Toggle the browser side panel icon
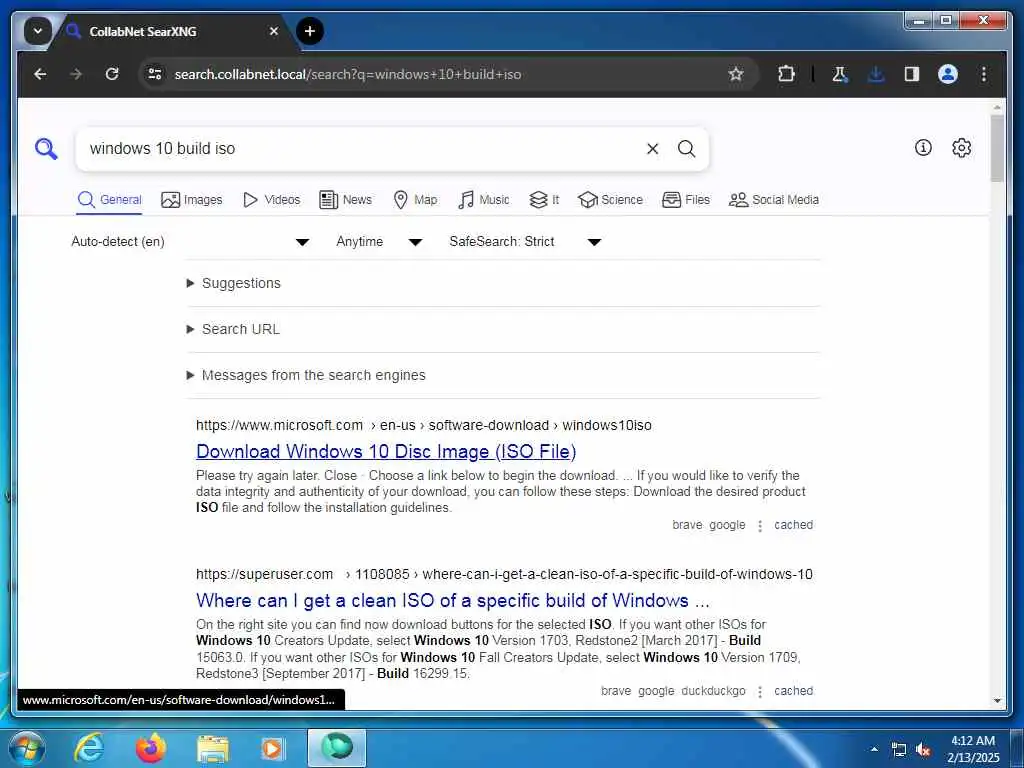 (912, 74)
